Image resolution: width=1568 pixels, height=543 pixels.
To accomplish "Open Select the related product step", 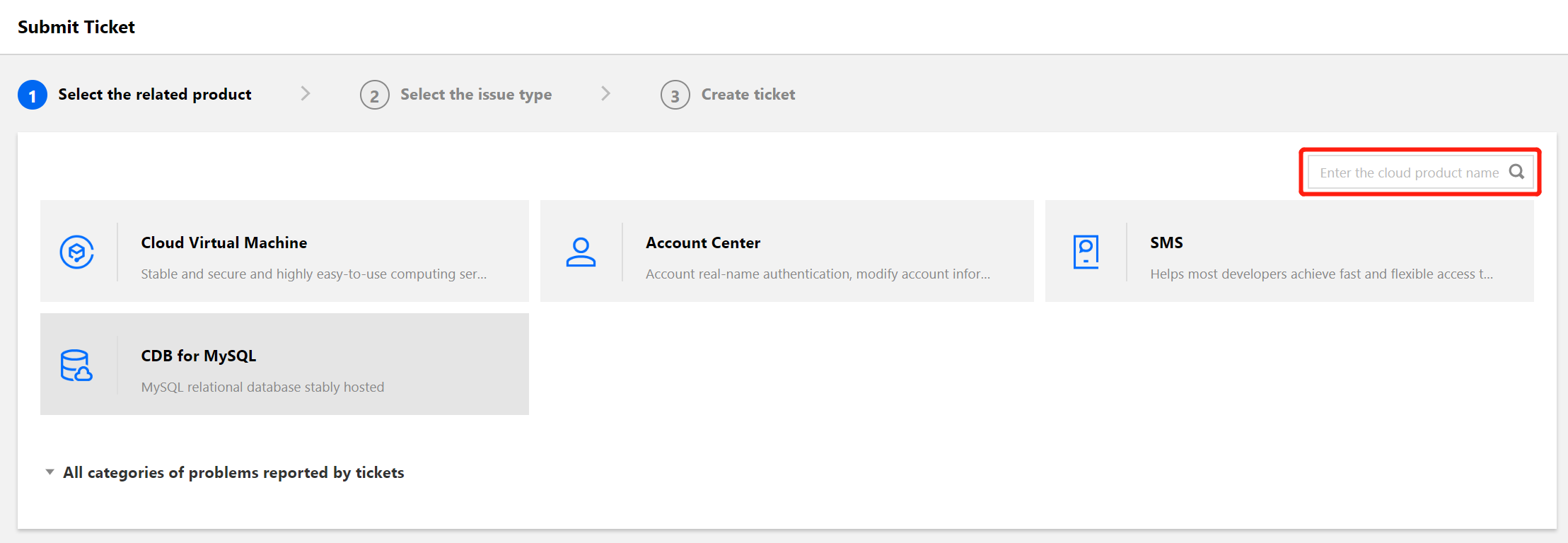I will (x=154, y=95).
